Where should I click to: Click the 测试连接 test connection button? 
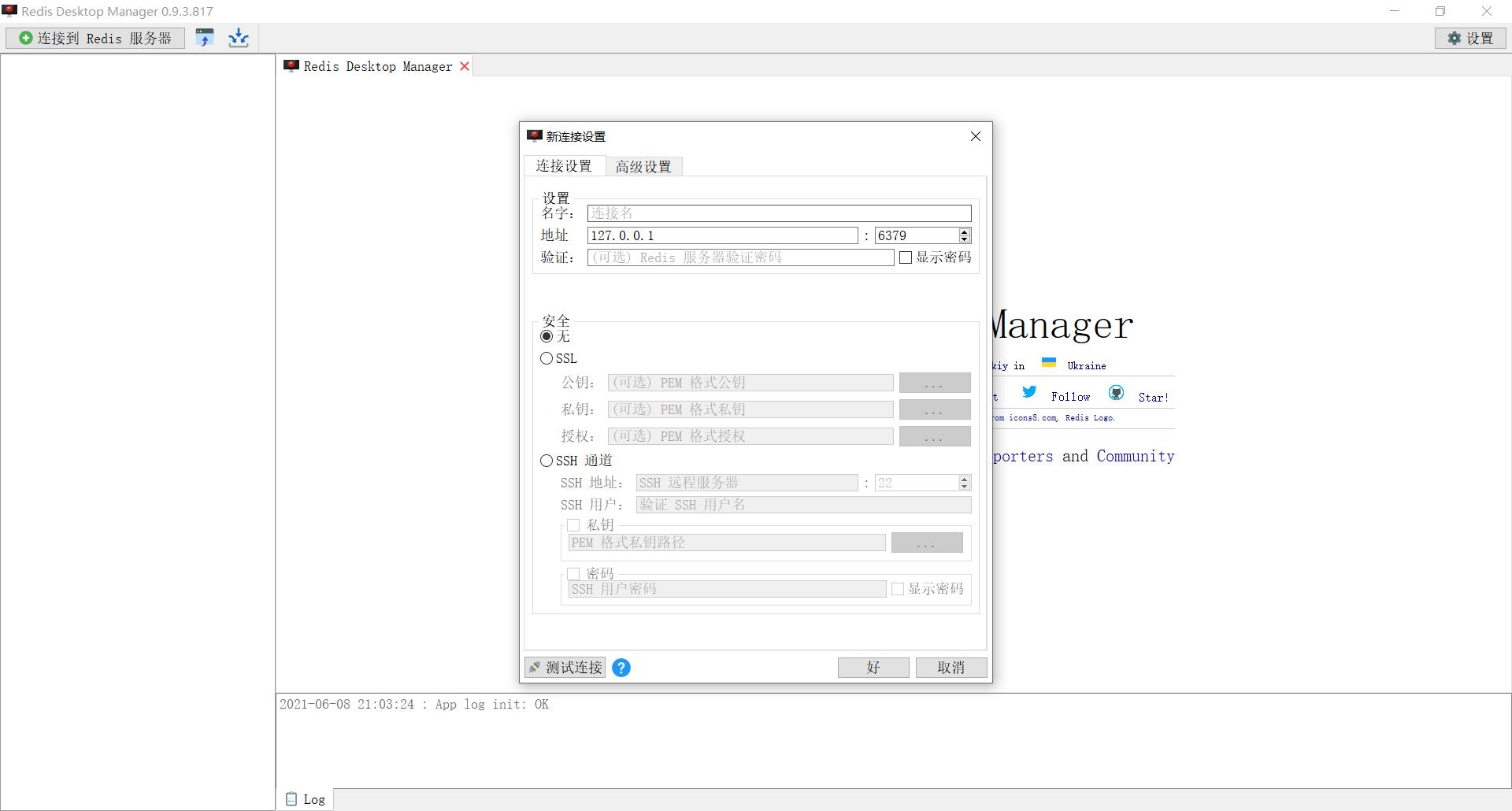(x=565, y=668)
